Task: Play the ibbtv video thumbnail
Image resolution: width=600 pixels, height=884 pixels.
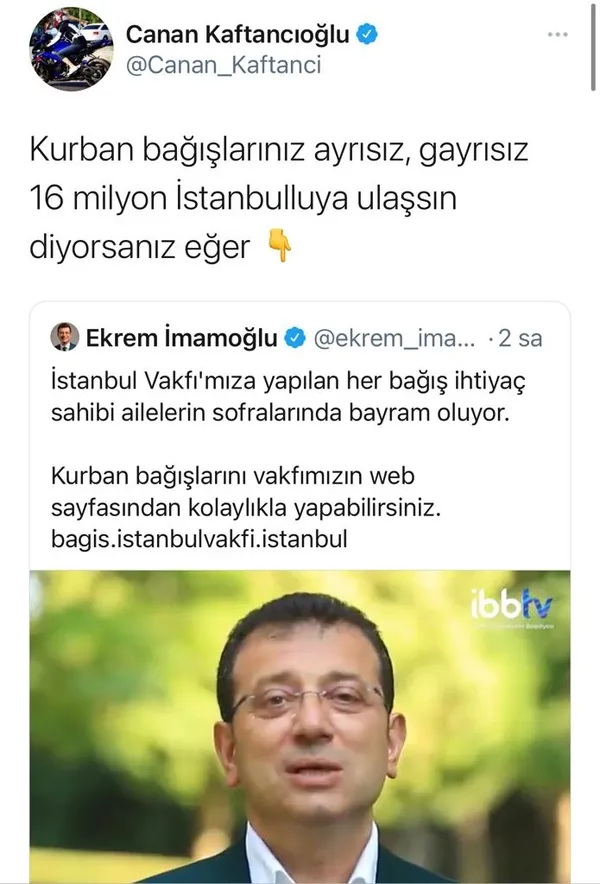Action: click(300, 726)
